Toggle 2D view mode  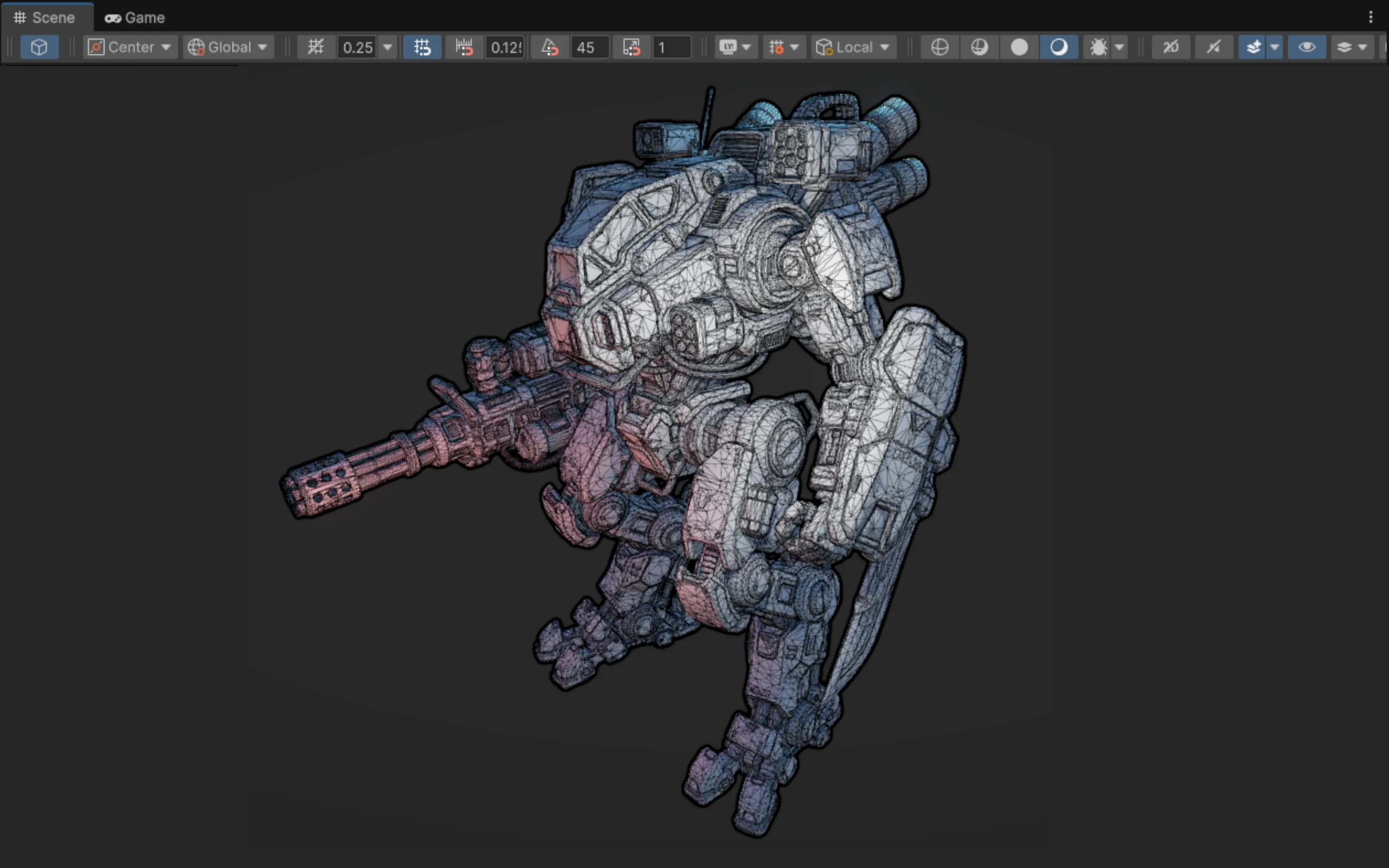click(x=1171, y=47)
